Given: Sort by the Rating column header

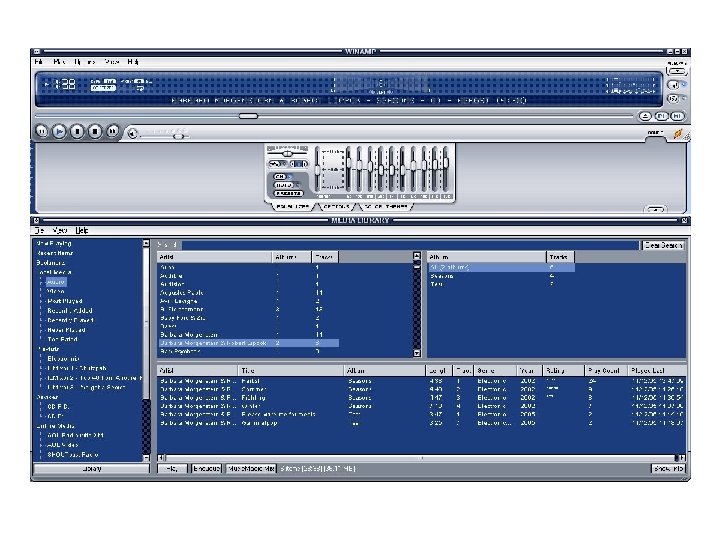Looking at the screenshot, I should [563, 371].
